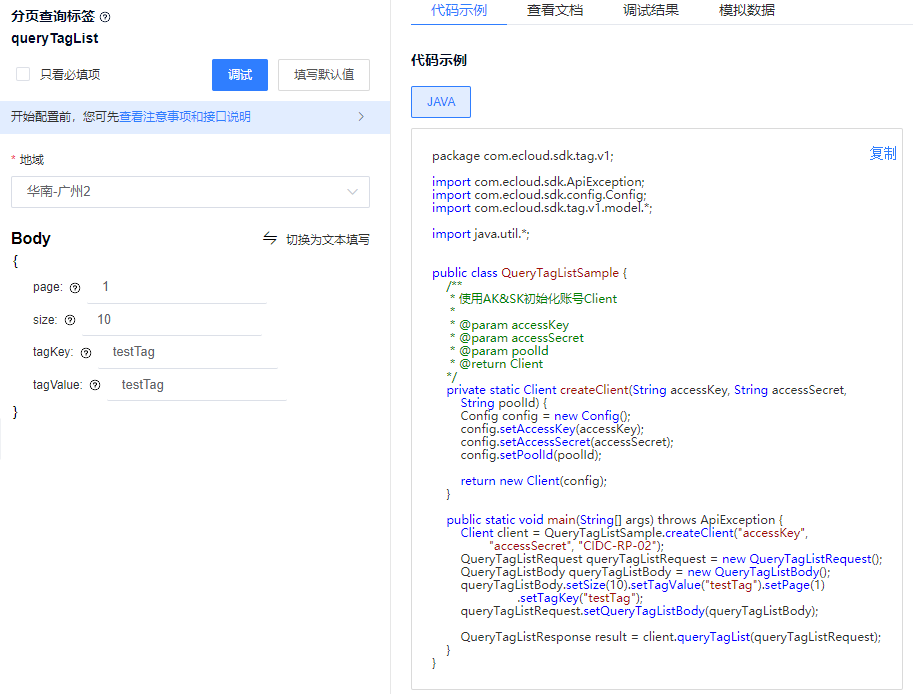913x694 pixels.
Task: Click the QueryTagListResponse result code line
Action: pos(671,637)
